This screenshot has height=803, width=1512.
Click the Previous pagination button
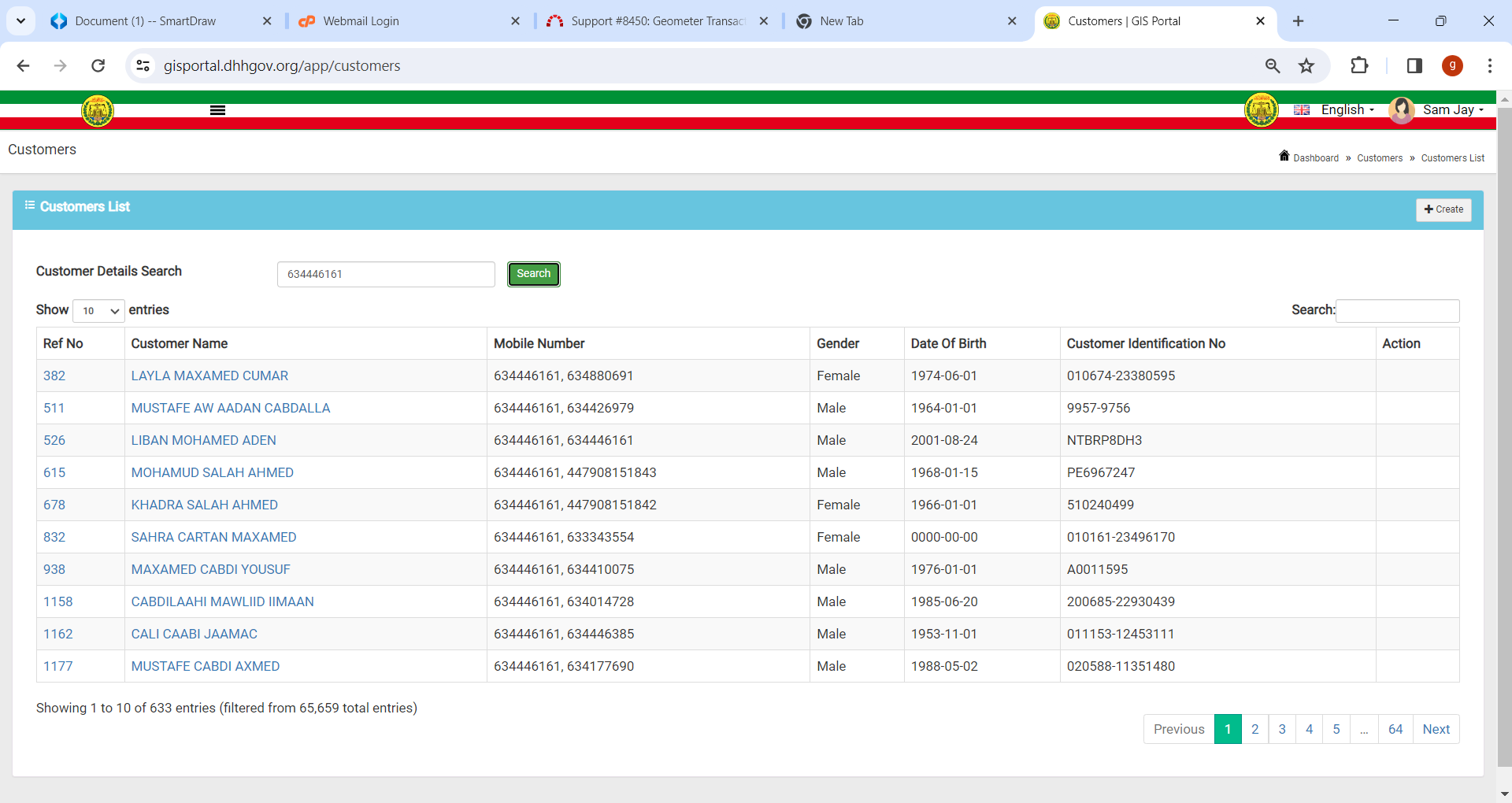pyautogui.click(x=1179, y=729)
